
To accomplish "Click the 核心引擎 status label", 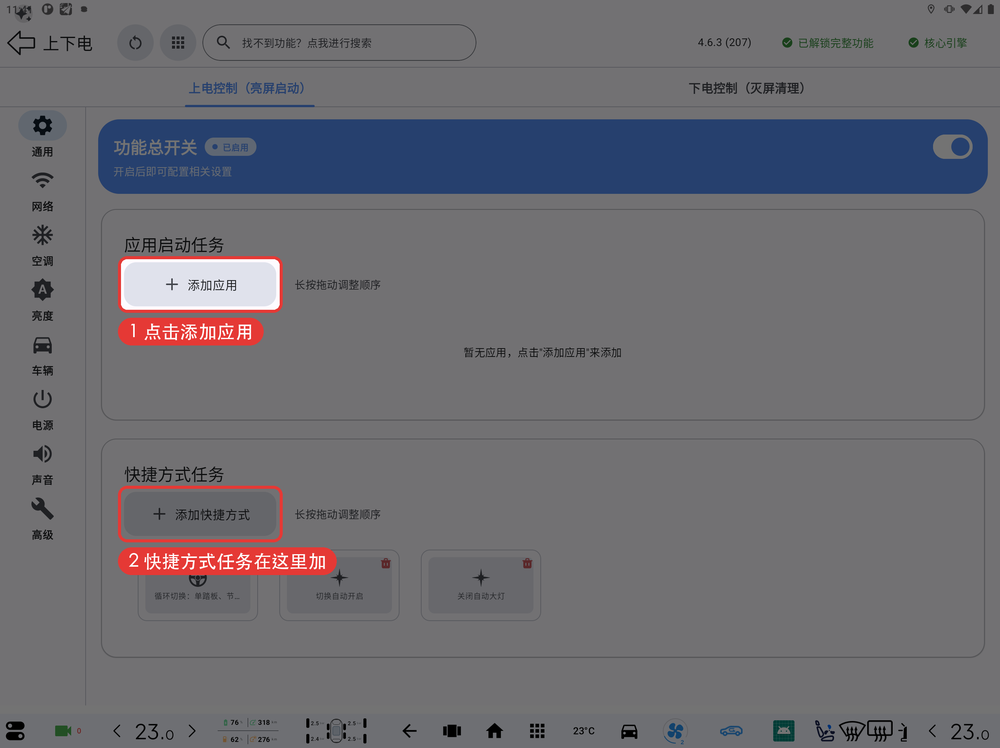I will point(938,43).
